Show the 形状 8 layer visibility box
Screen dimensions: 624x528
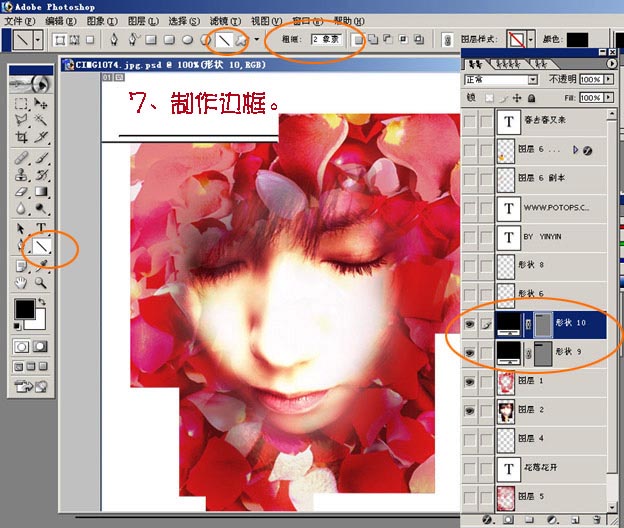[x=470, y=265]
